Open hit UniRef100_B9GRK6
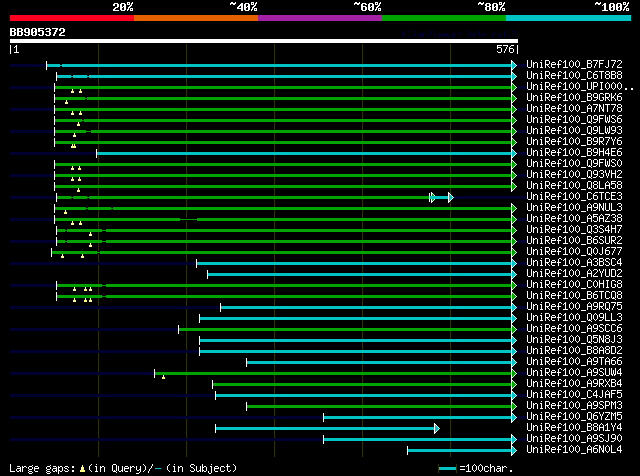 point(574,97)
